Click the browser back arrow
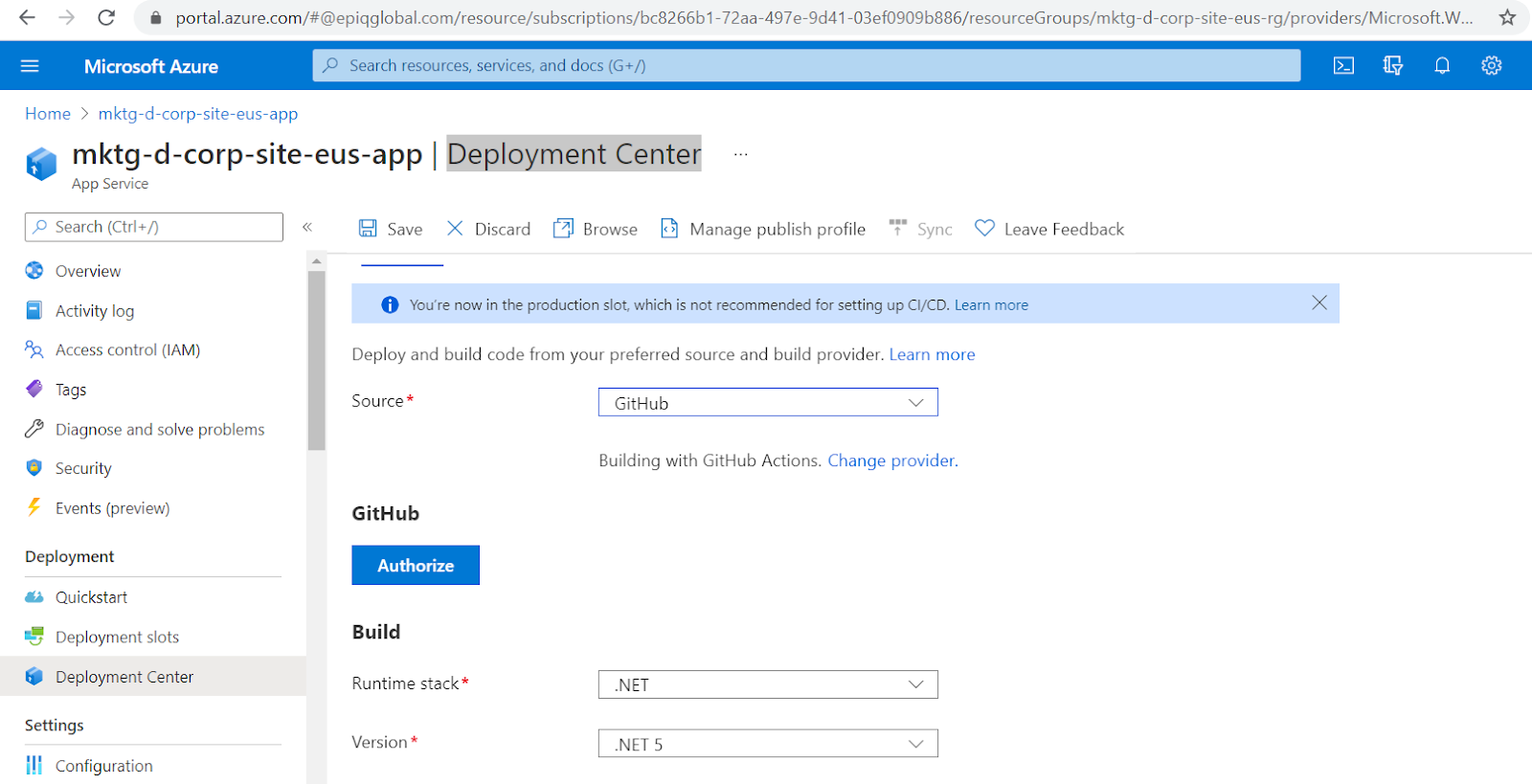 click(x=27, y=17)
